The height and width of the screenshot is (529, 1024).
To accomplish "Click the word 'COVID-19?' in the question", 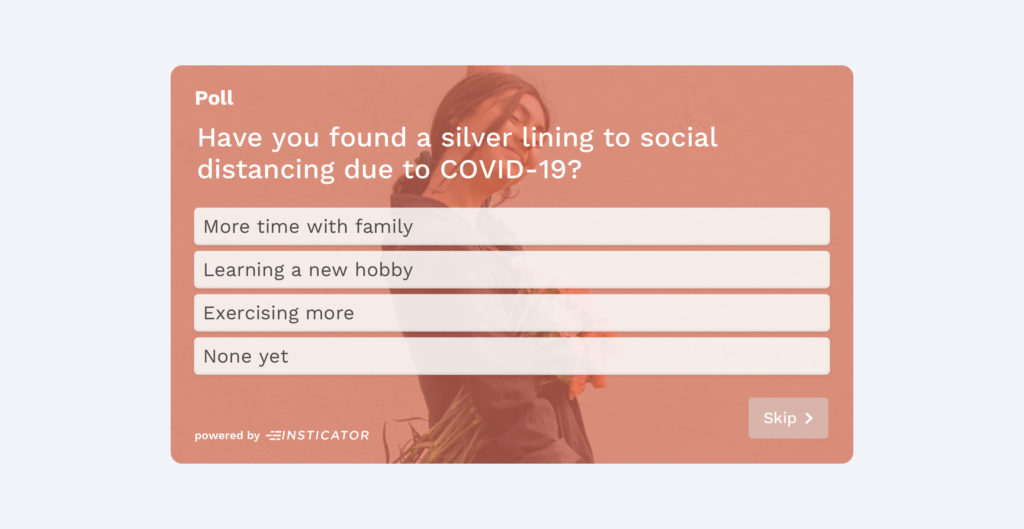I will 510,169.
